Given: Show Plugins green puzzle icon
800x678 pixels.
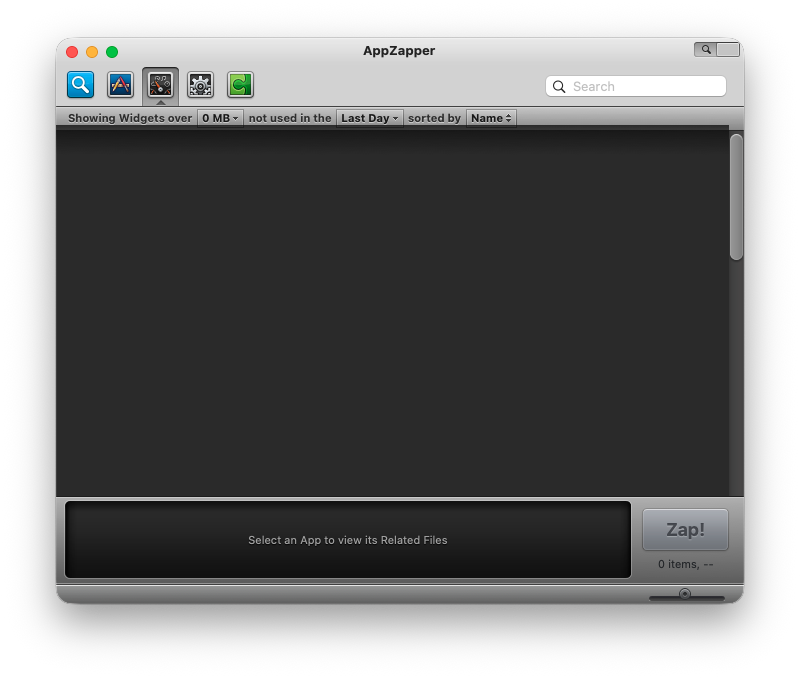Looking at the screenshot, I should pos(240,84).
